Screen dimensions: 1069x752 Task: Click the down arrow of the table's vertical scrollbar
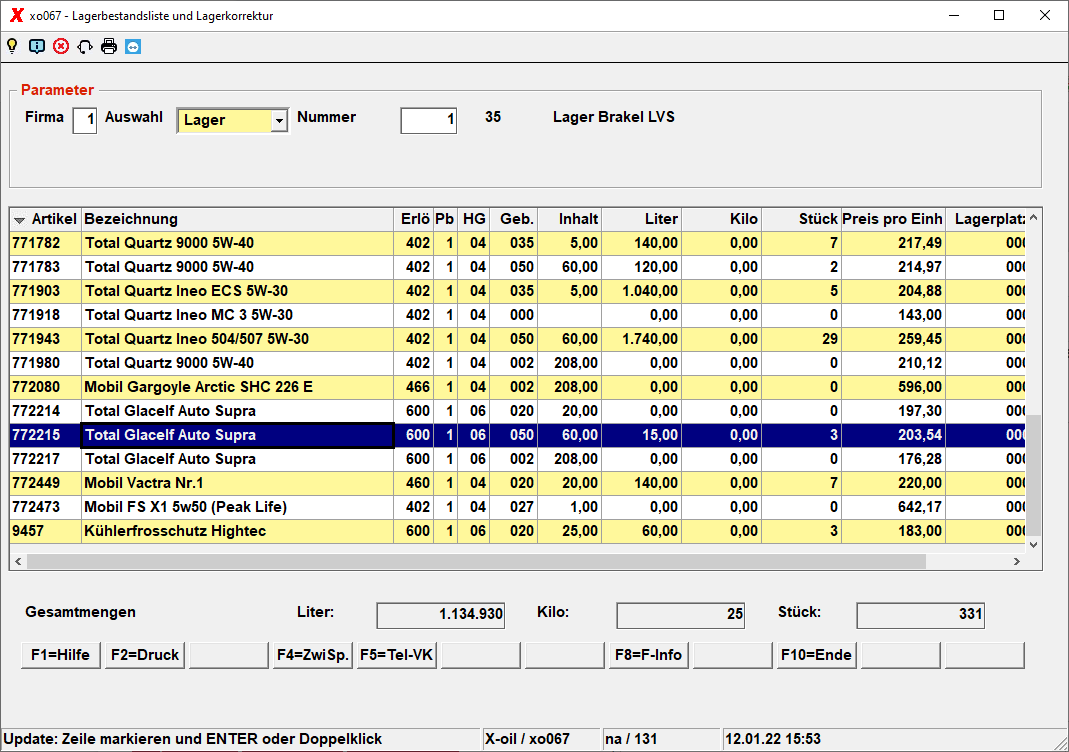coord(1034,544)
